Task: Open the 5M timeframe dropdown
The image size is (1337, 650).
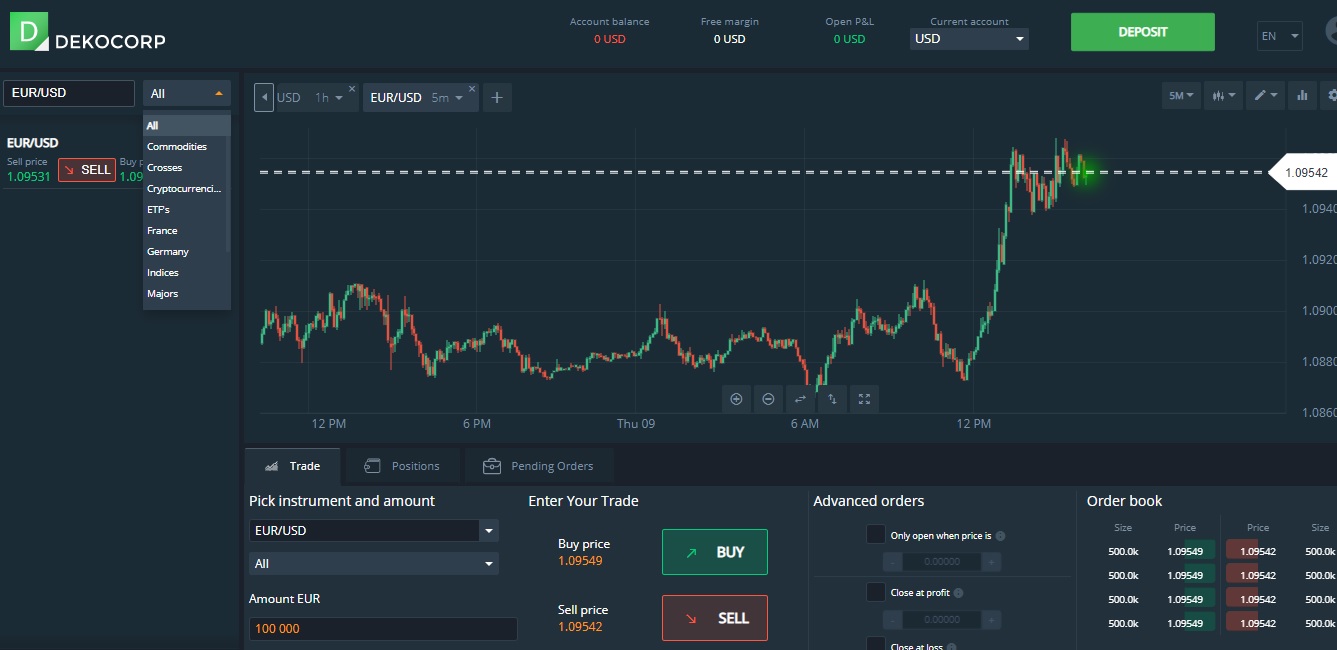Action: click(1181, 96)
